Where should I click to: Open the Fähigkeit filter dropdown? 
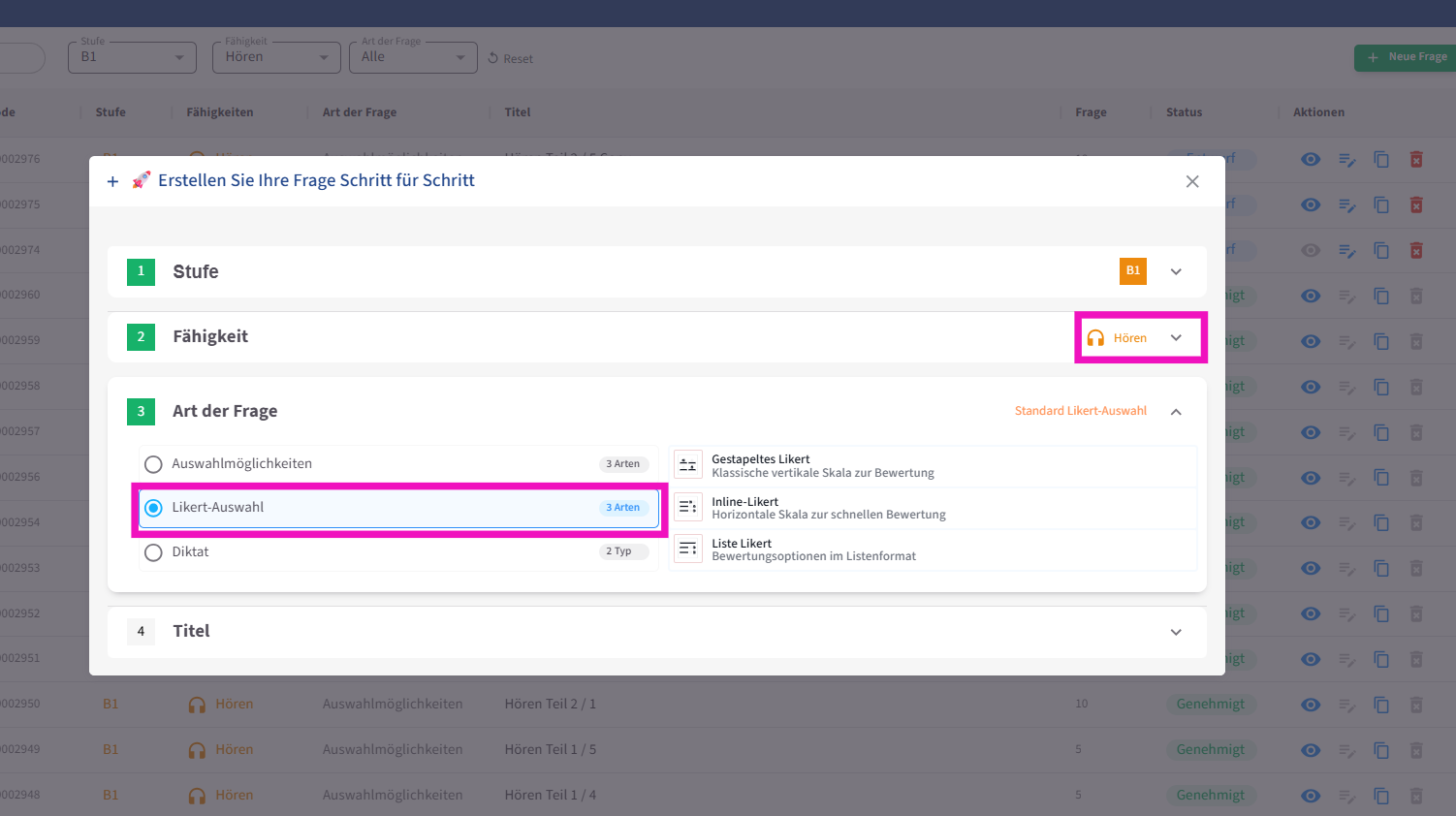tap(276, 57)
